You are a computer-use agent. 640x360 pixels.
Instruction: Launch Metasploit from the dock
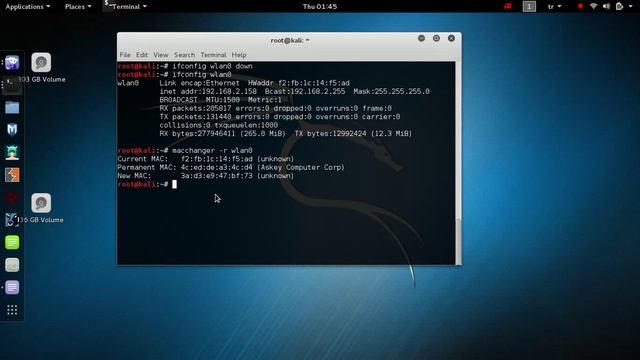[x=12, y=130]
